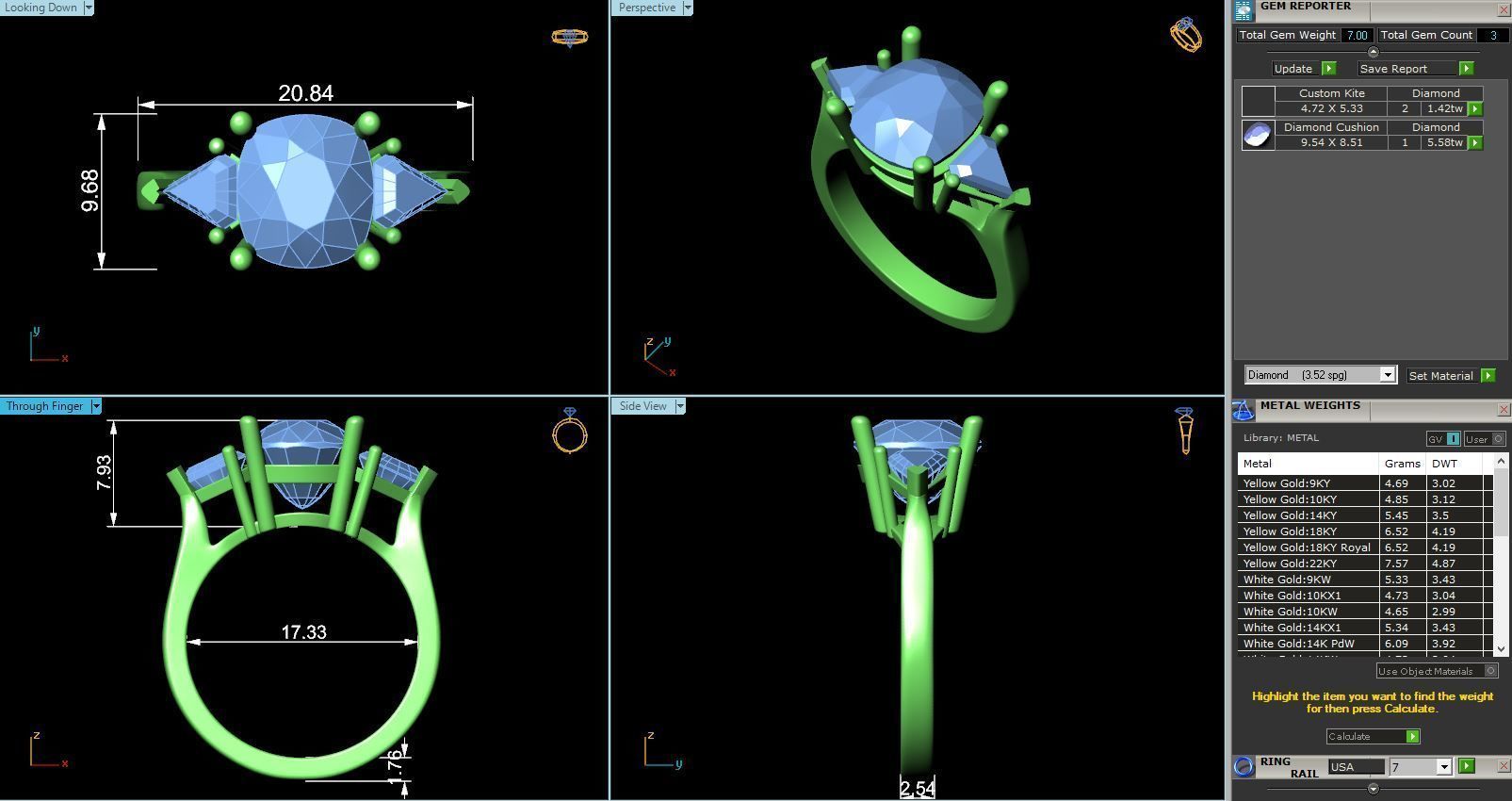This screenshot has height=801, width=1512.
Task: Toggle the GV library option
Action: [x=1443, y=439]
